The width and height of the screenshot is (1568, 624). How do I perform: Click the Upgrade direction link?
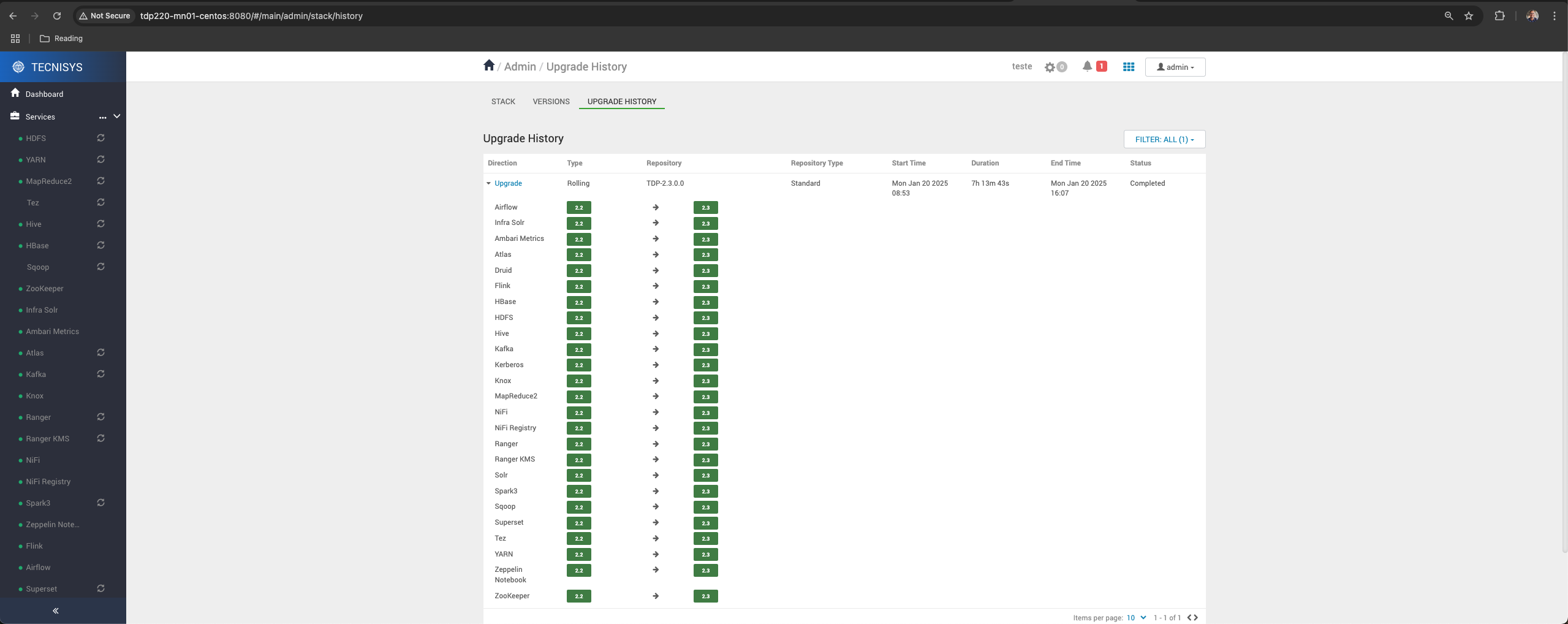(508, 183)
